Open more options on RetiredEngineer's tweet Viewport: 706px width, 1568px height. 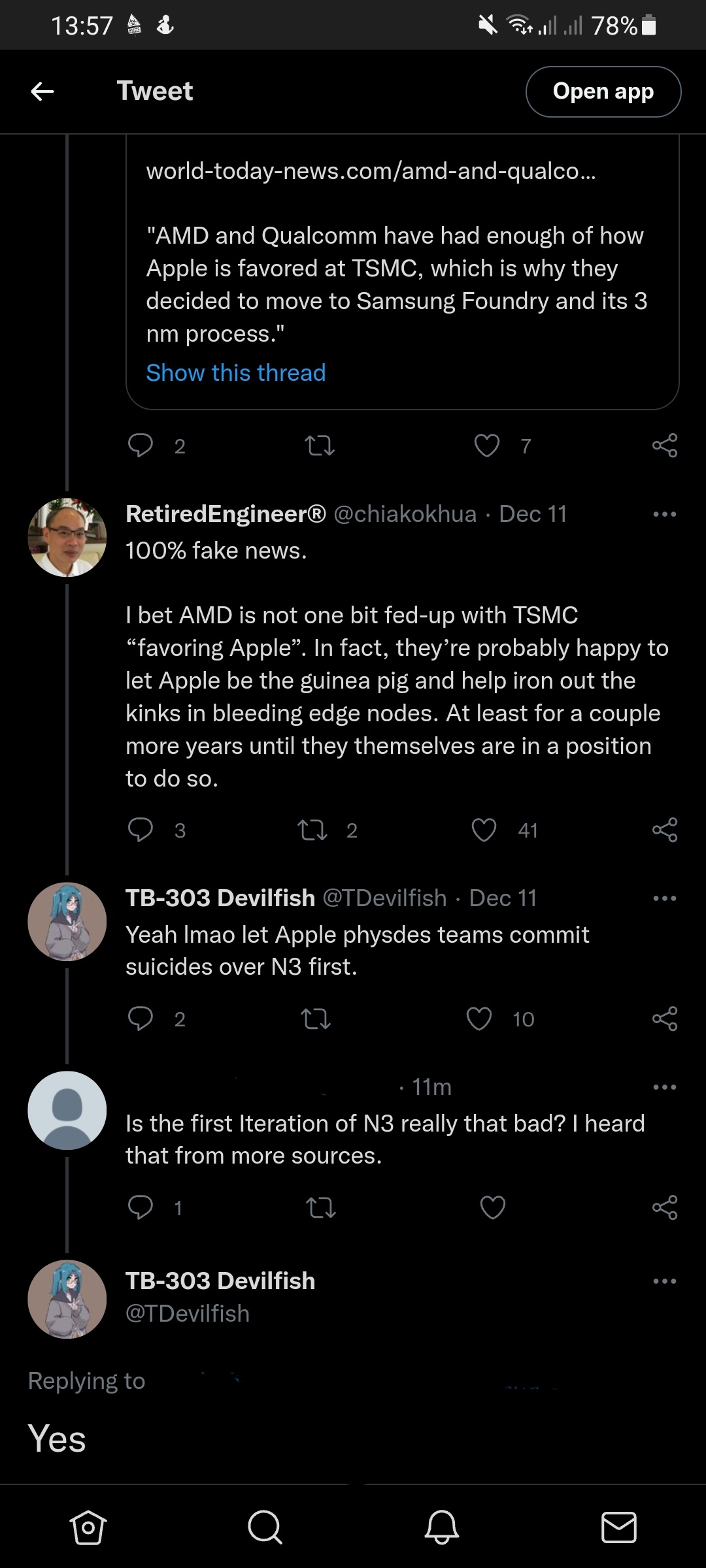665,515
